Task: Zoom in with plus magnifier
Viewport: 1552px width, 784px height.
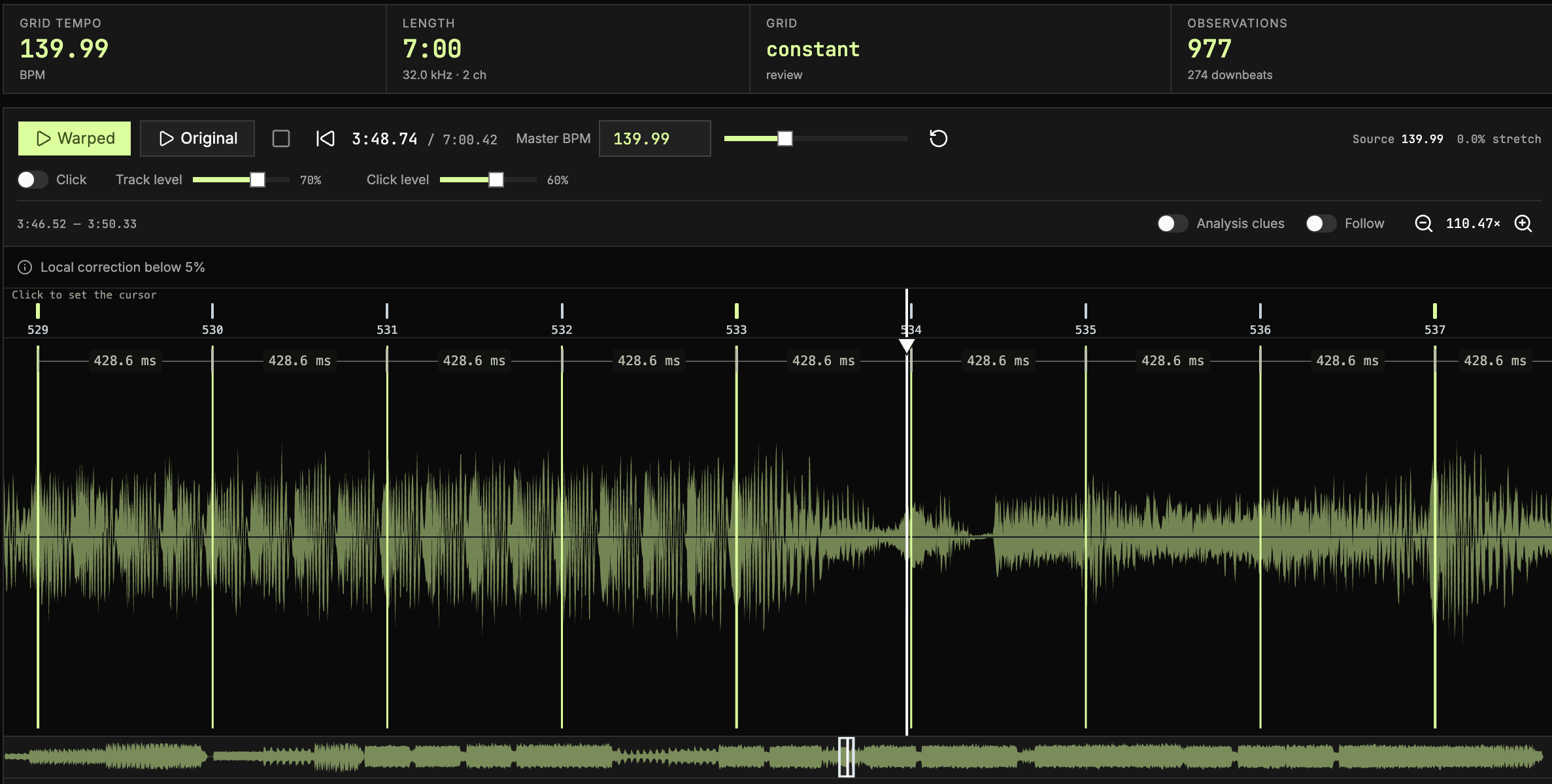Action: (x=1523, y=223)
